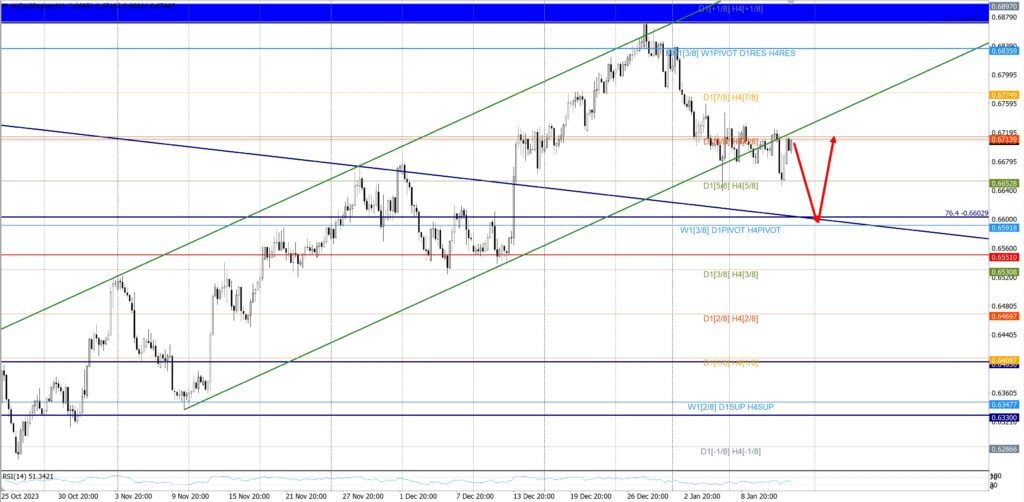Click the 0.66528 green price tag
Image resolution: width=1024 pixels, height=502 pixels.
pyautogui.click(x=1004, y=184)
